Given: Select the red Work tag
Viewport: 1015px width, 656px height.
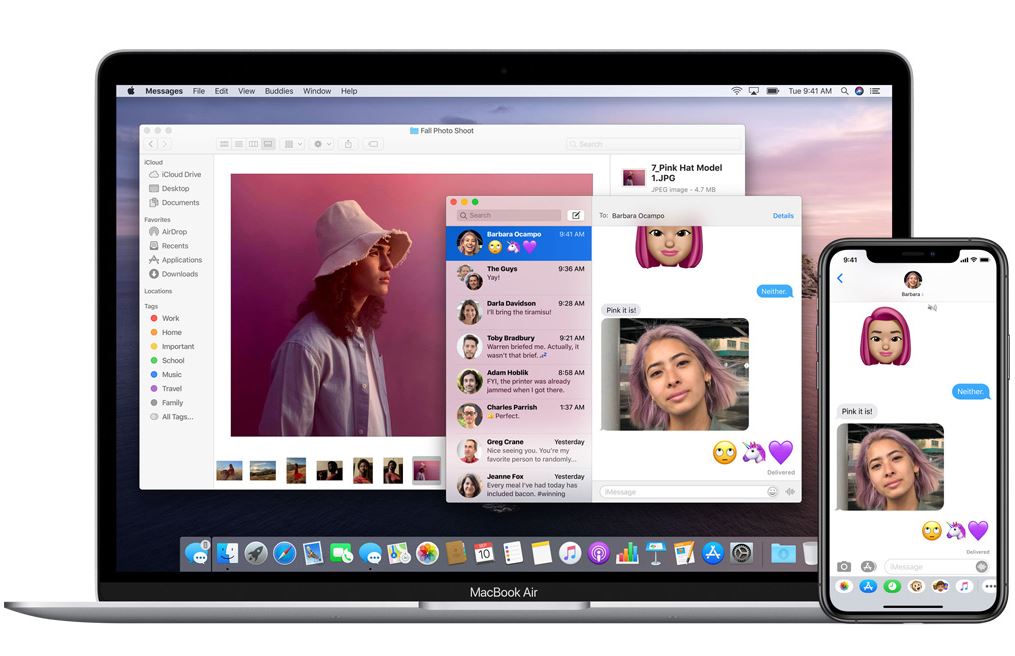Looking at the screenshot, I should pos(165,318).
